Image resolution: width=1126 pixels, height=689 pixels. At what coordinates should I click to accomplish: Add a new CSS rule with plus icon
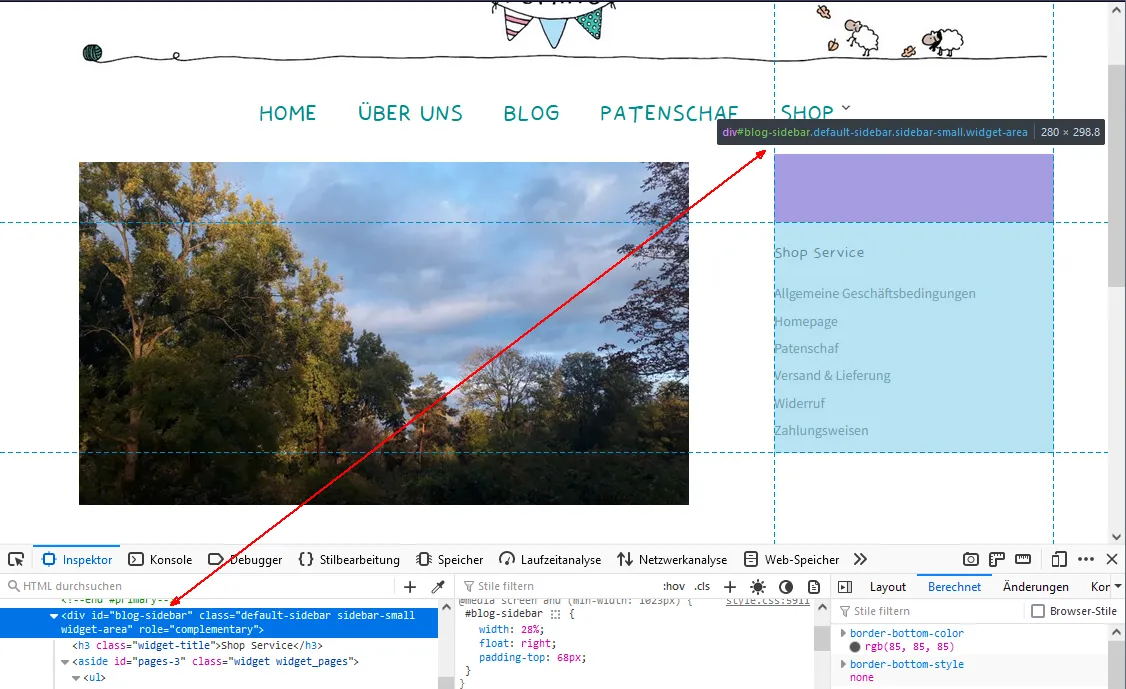click(730, 586)
